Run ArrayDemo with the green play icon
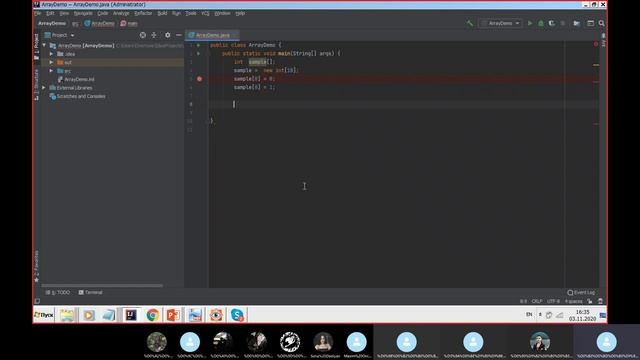640x360 pixels. pyautogui.click(x=530, y=23)
